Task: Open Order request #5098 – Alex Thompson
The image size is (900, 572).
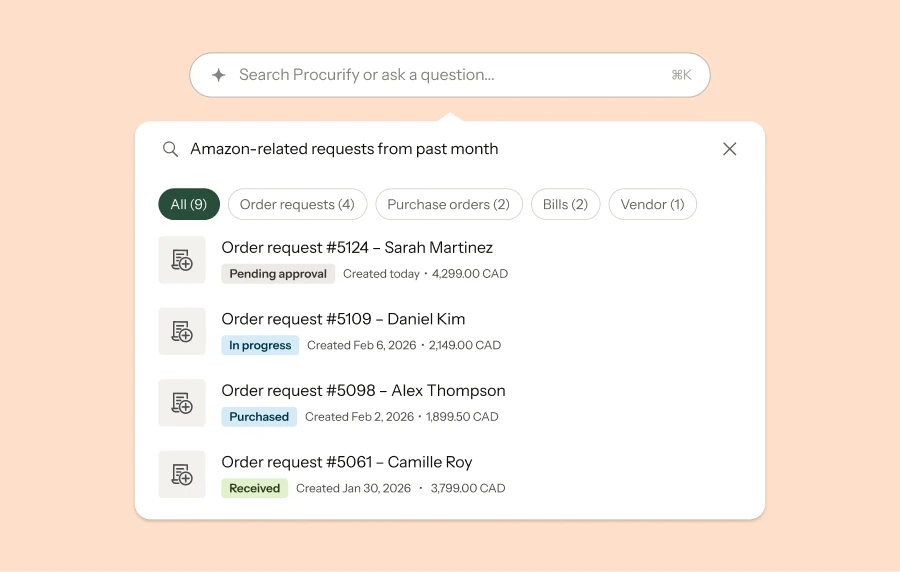Action: click(x=363, y=391)
